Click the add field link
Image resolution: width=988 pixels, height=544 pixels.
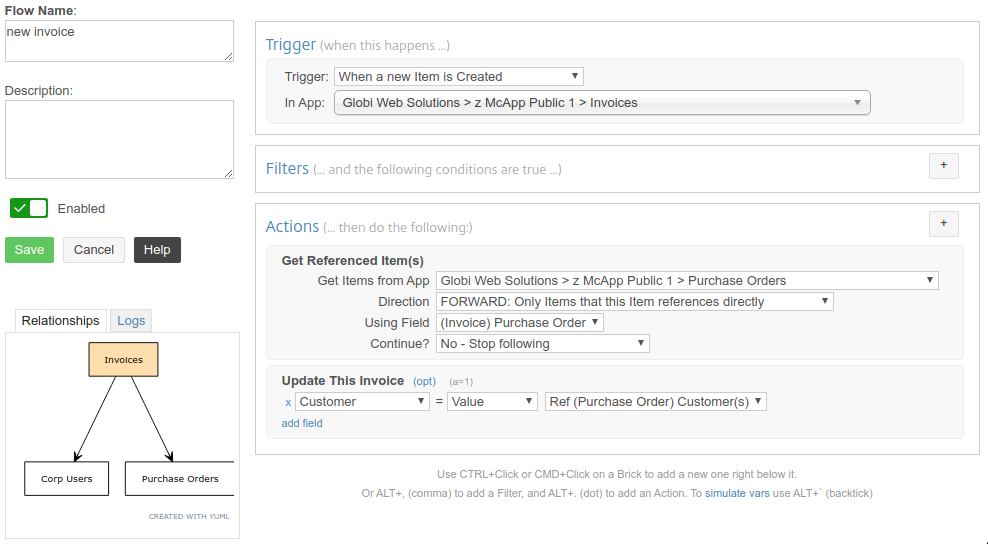[302, 424]
